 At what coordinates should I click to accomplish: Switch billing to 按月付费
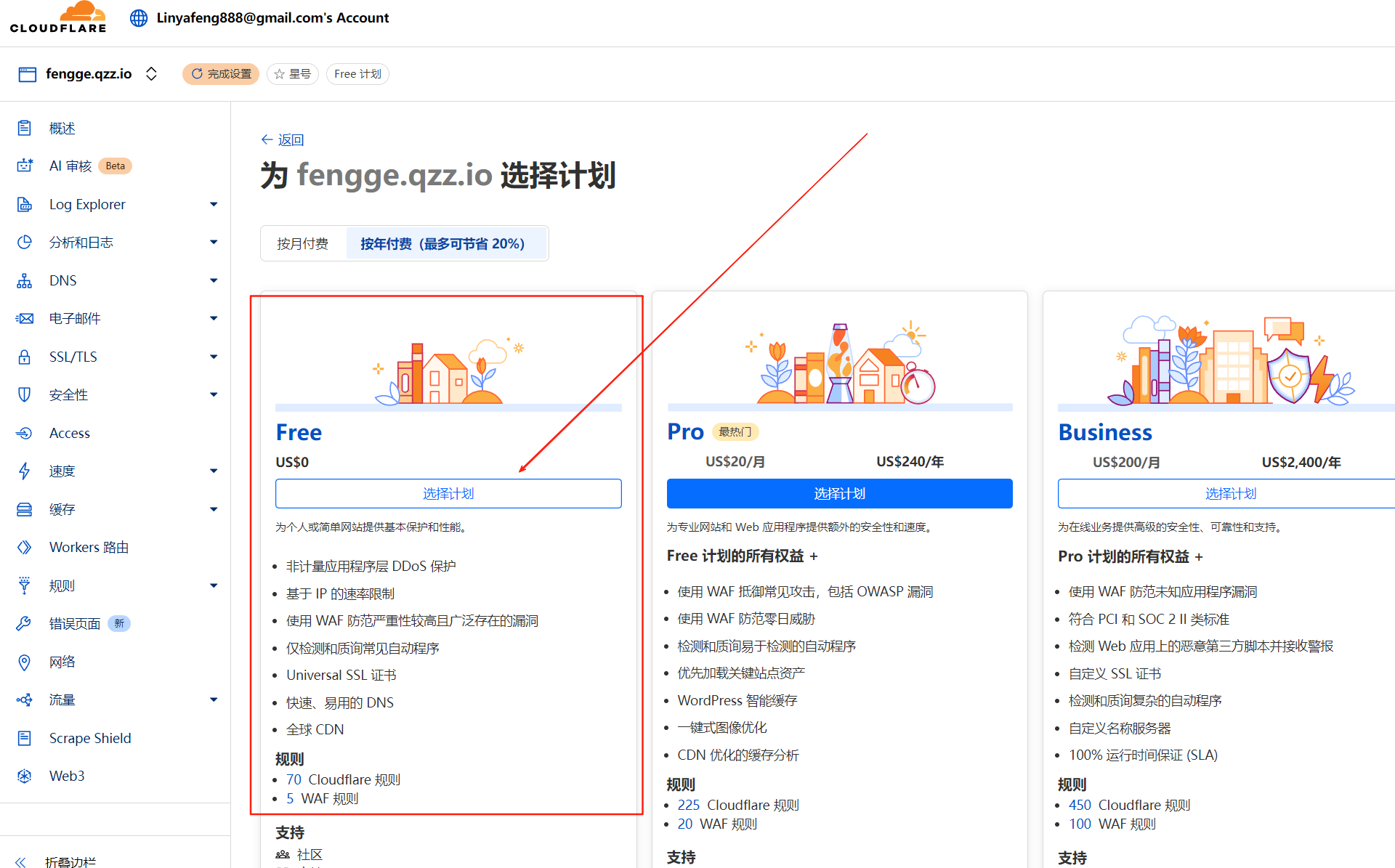(302, 243)
